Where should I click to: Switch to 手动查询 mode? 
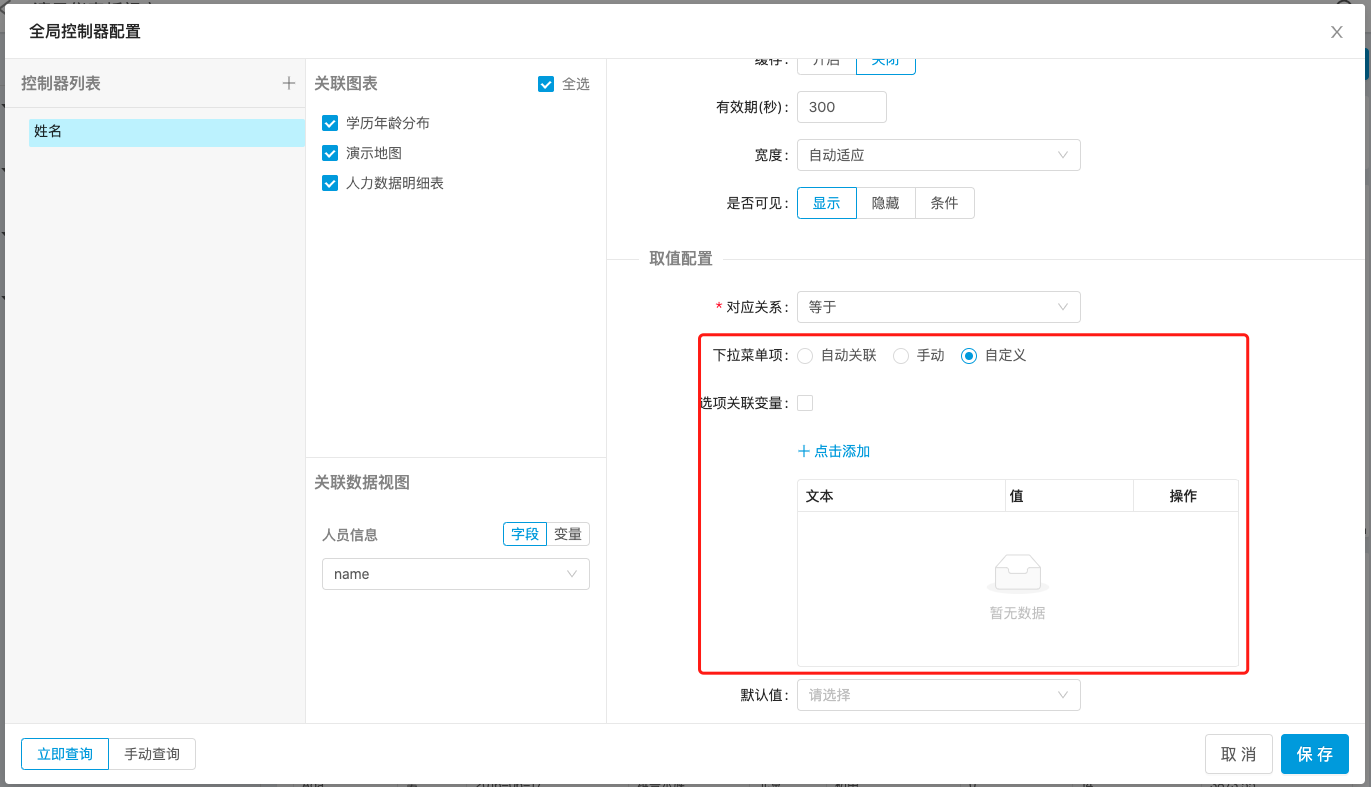click(152, 754)
